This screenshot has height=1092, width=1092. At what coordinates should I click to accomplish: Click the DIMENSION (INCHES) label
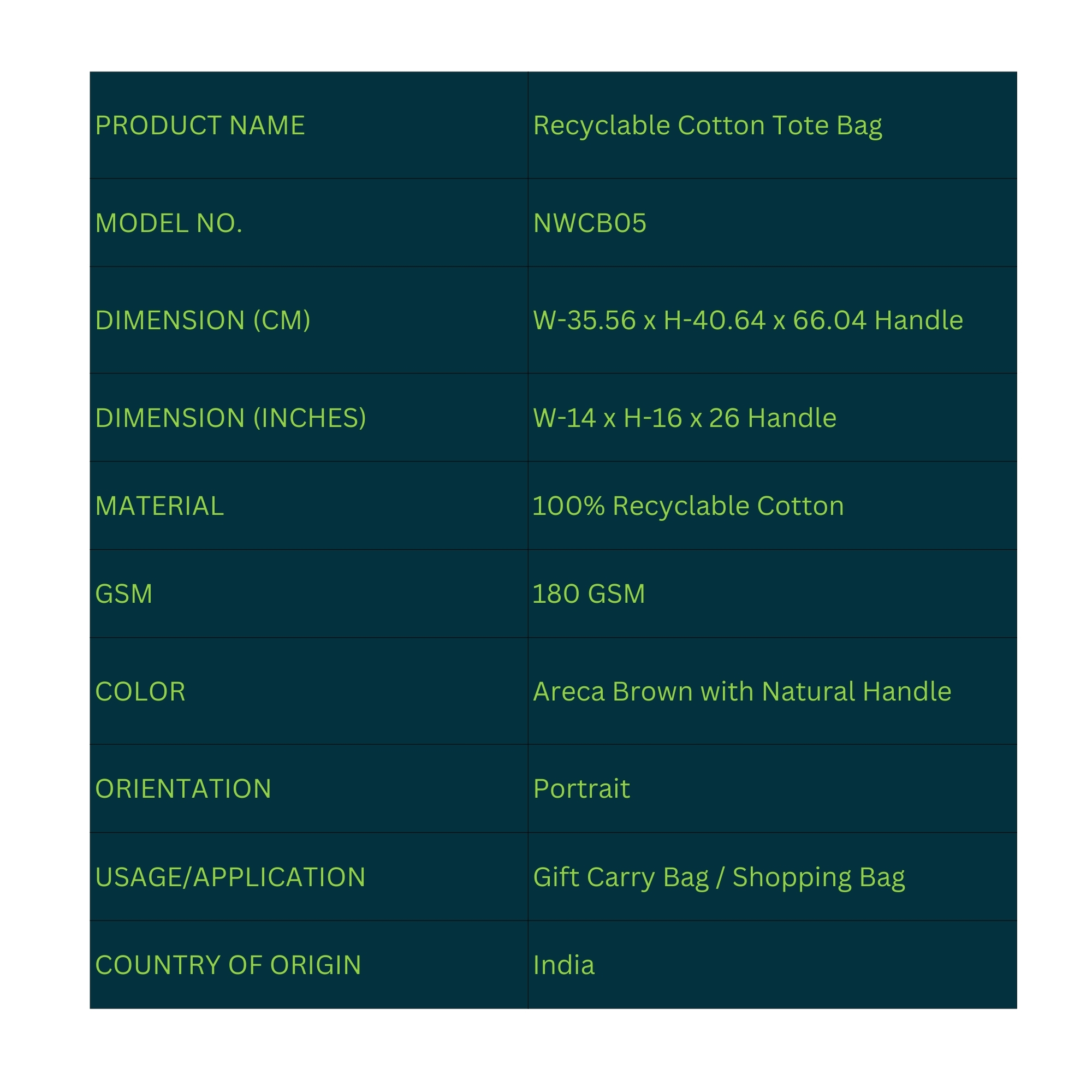coord(230,418)
